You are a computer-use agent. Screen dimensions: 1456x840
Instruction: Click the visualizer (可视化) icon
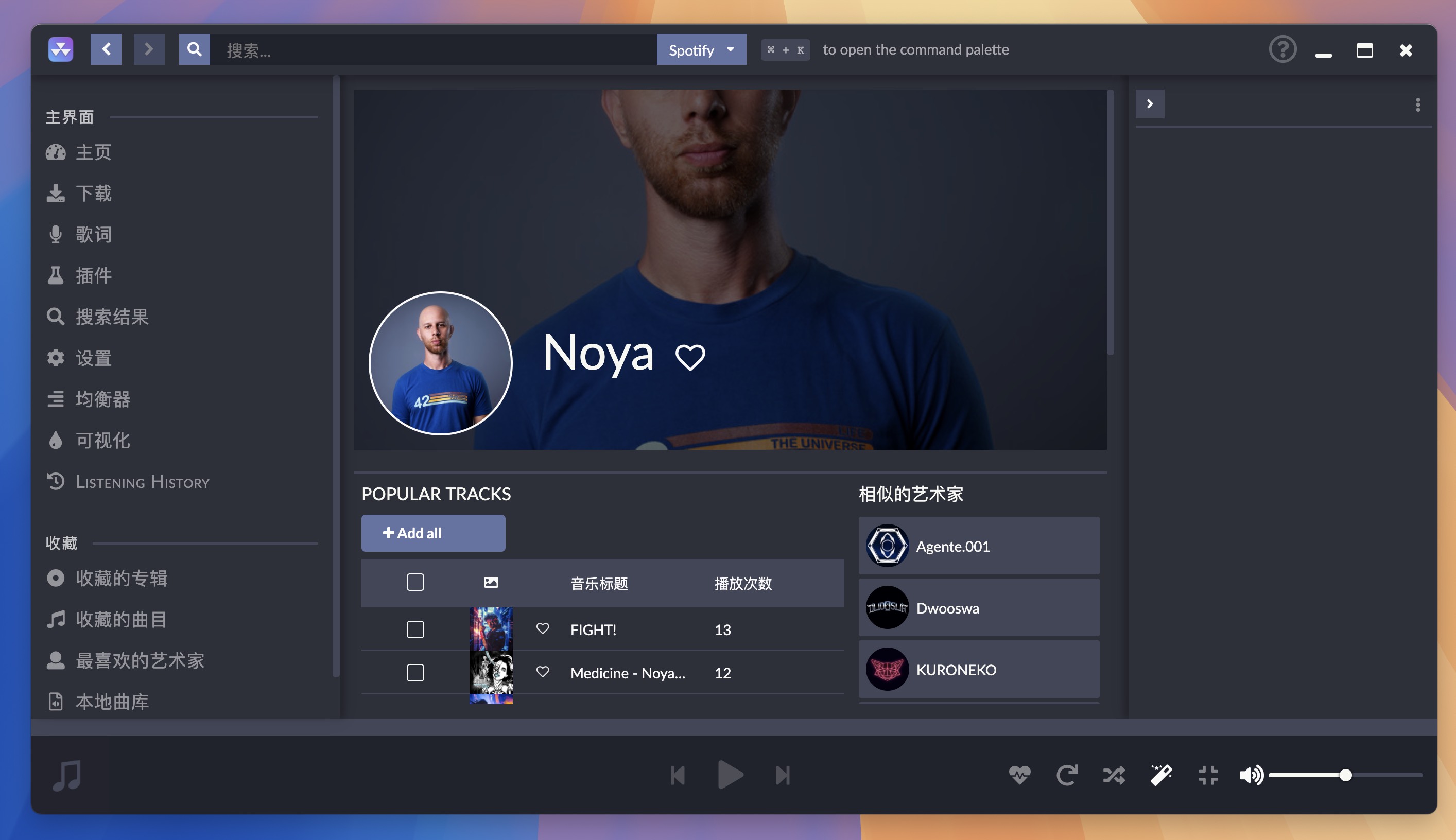click(x=55, y=440)
